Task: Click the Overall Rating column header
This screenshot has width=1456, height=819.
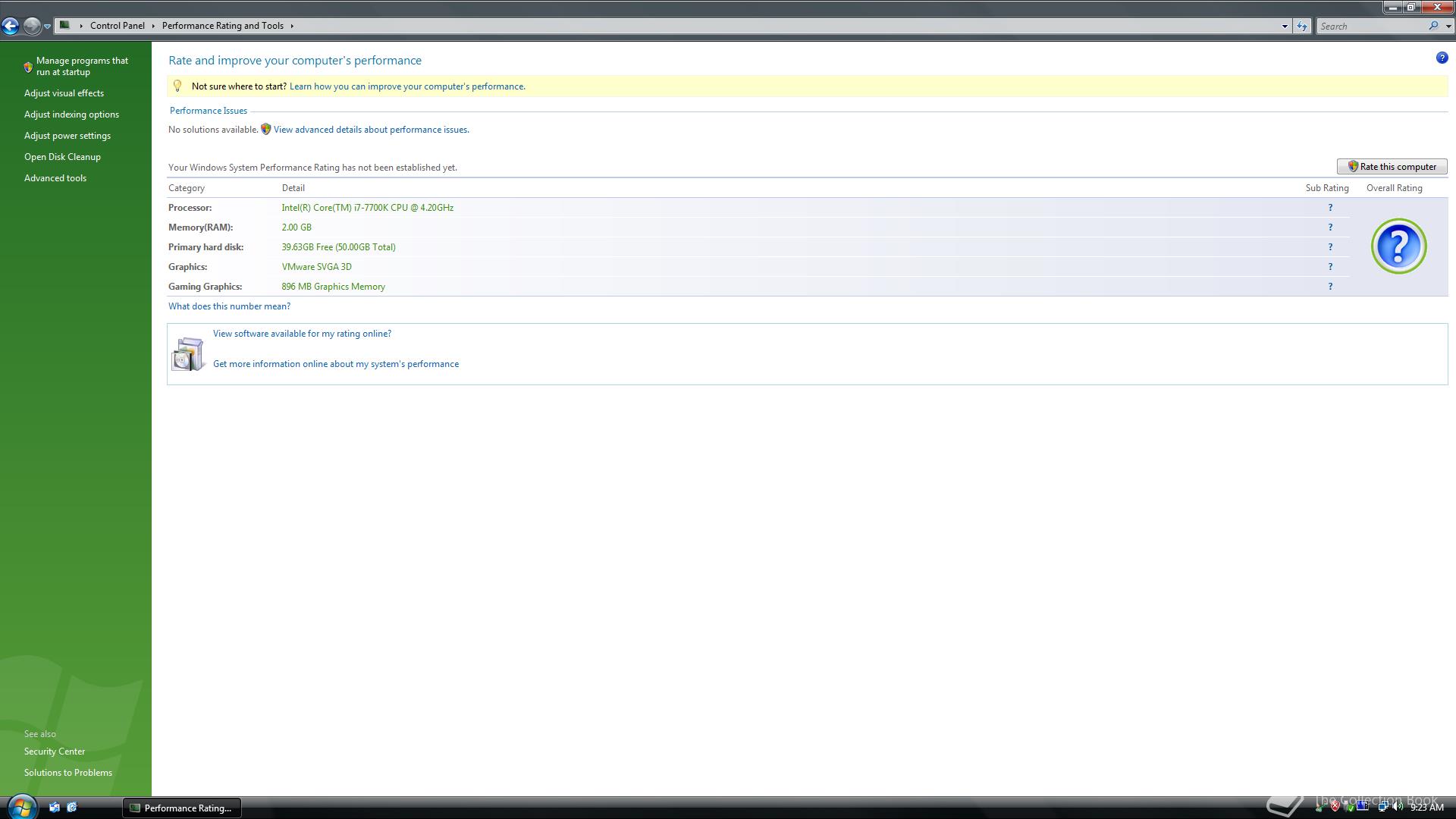Action: click(x=1394, y=188)
